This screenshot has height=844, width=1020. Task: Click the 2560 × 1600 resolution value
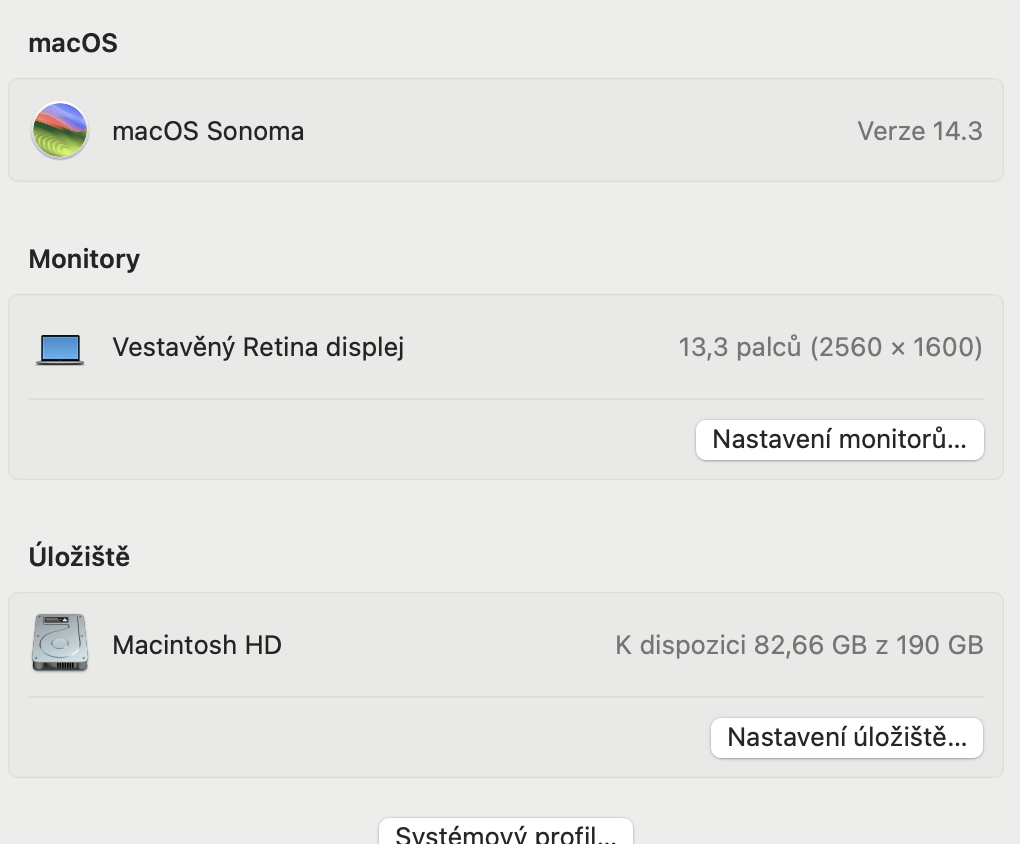[x=896, y=347]
